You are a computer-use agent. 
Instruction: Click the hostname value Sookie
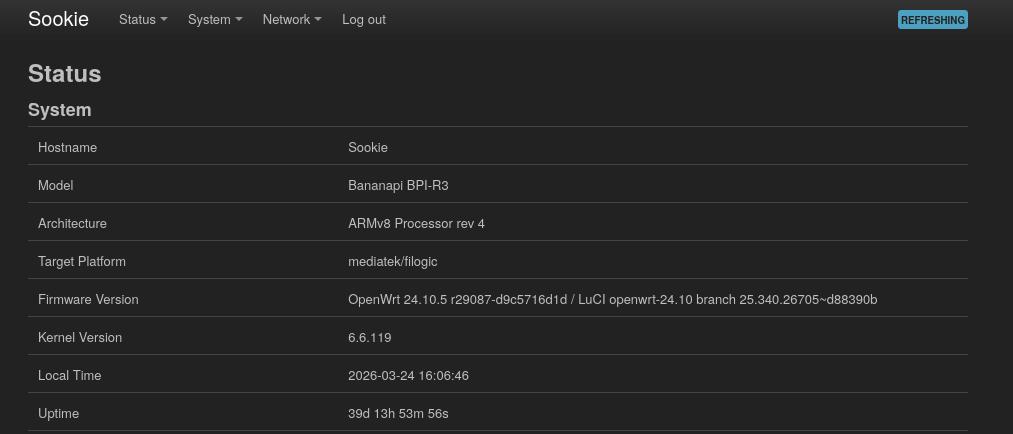368,147
